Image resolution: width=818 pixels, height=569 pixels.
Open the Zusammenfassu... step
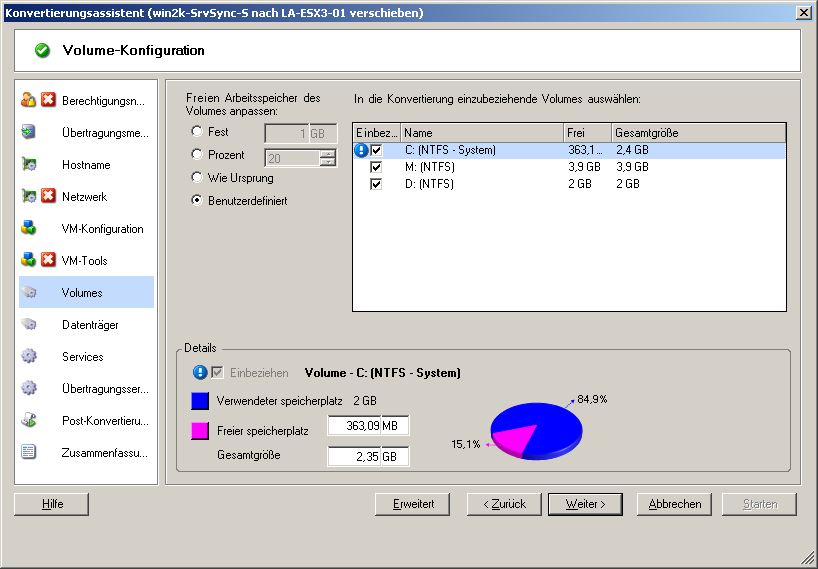[x=86, y=452]
